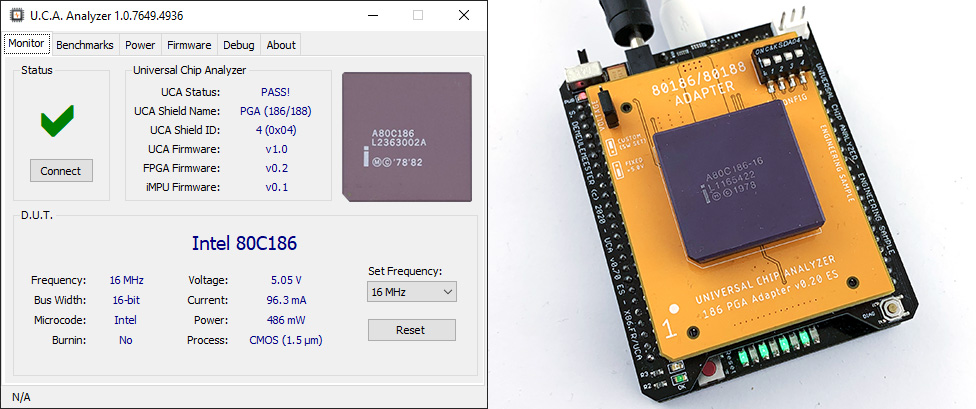Click the Reset button

pos(411,330)
